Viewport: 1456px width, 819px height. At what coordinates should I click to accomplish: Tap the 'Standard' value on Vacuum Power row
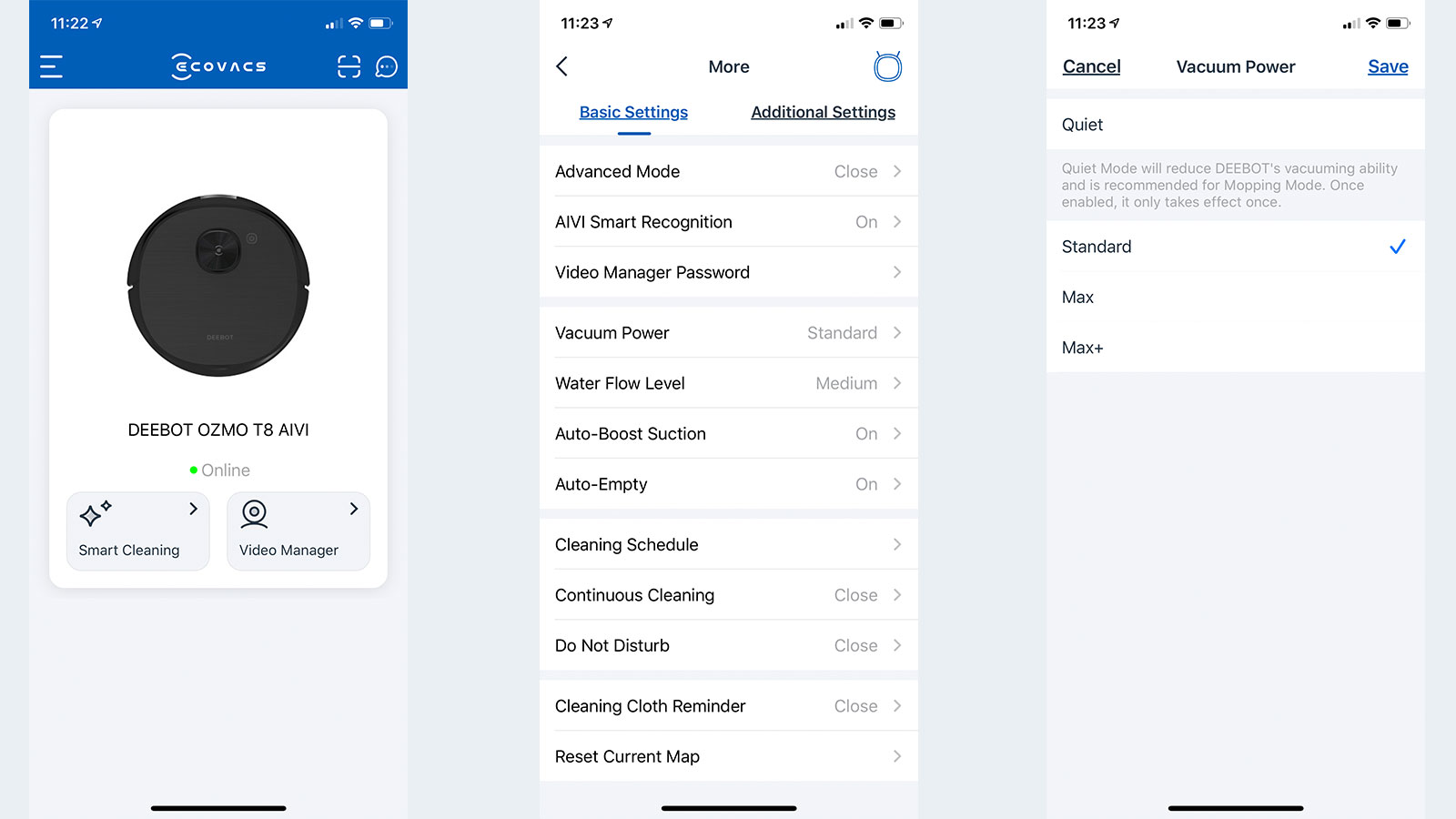click(x=842, y=333)
